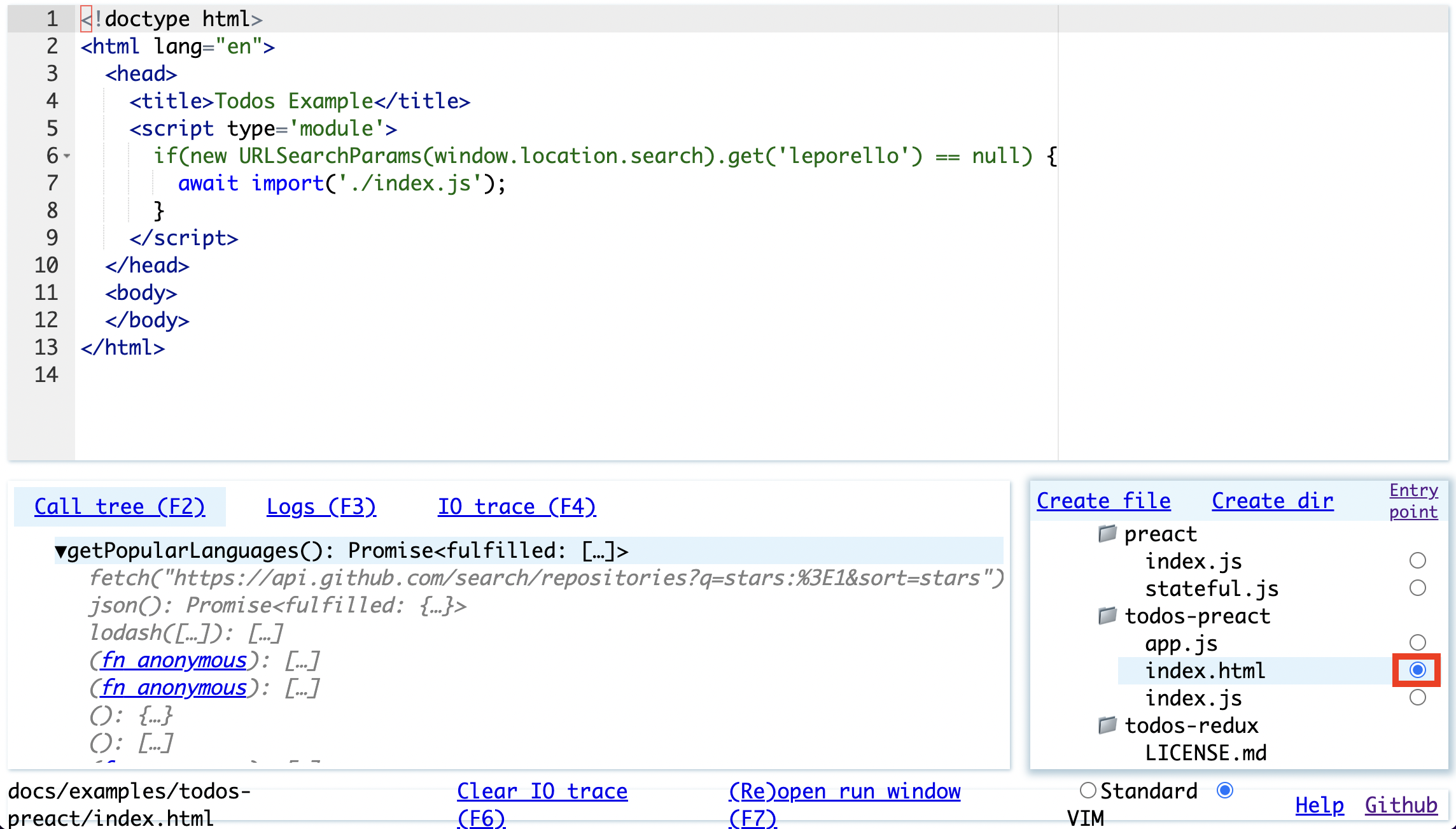Viewport: 1456px width, 829px height.
Task: Click the preact folder icon
Action: (x=1107, y=534)
